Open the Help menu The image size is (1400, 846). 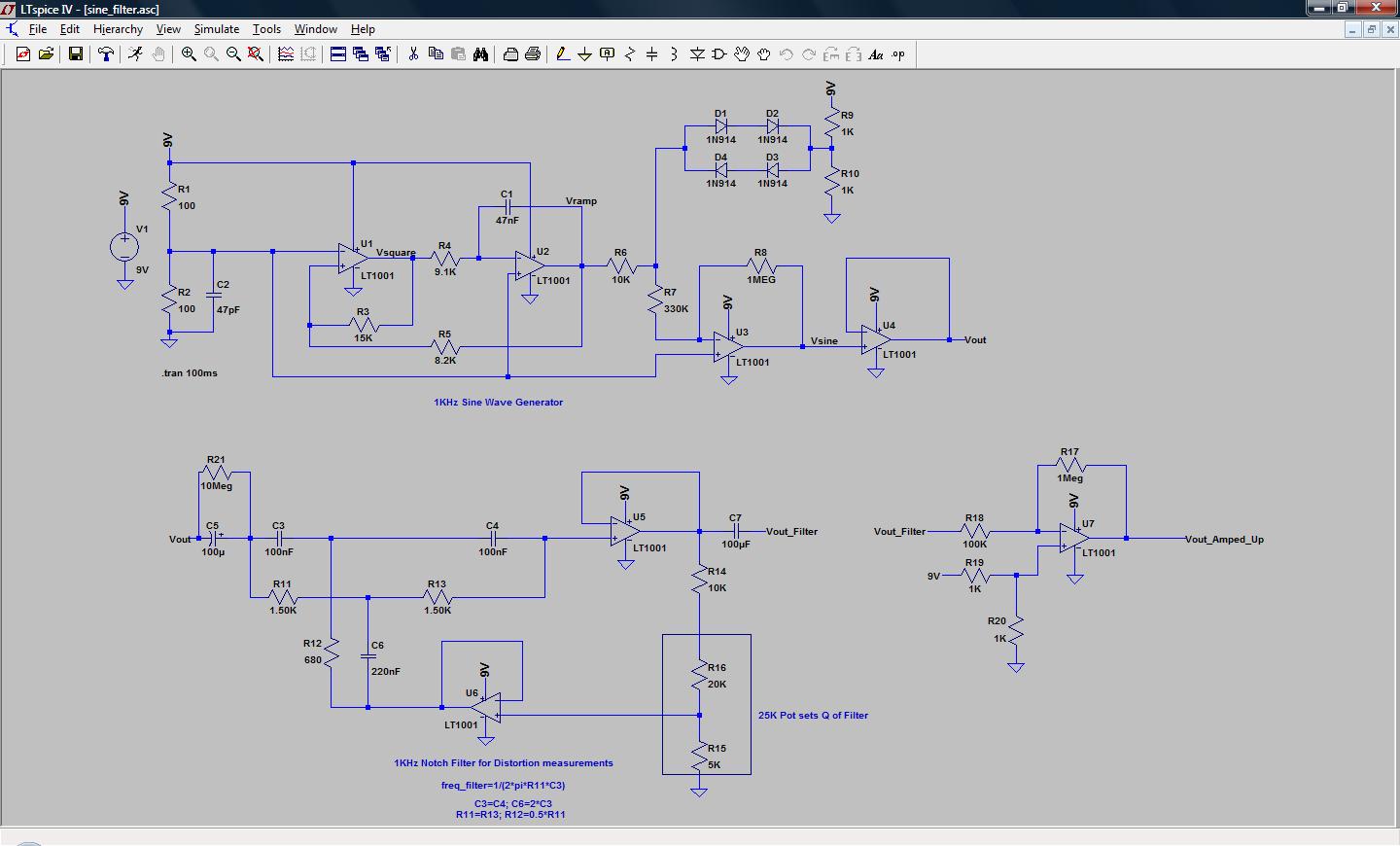tap(363, 29)
